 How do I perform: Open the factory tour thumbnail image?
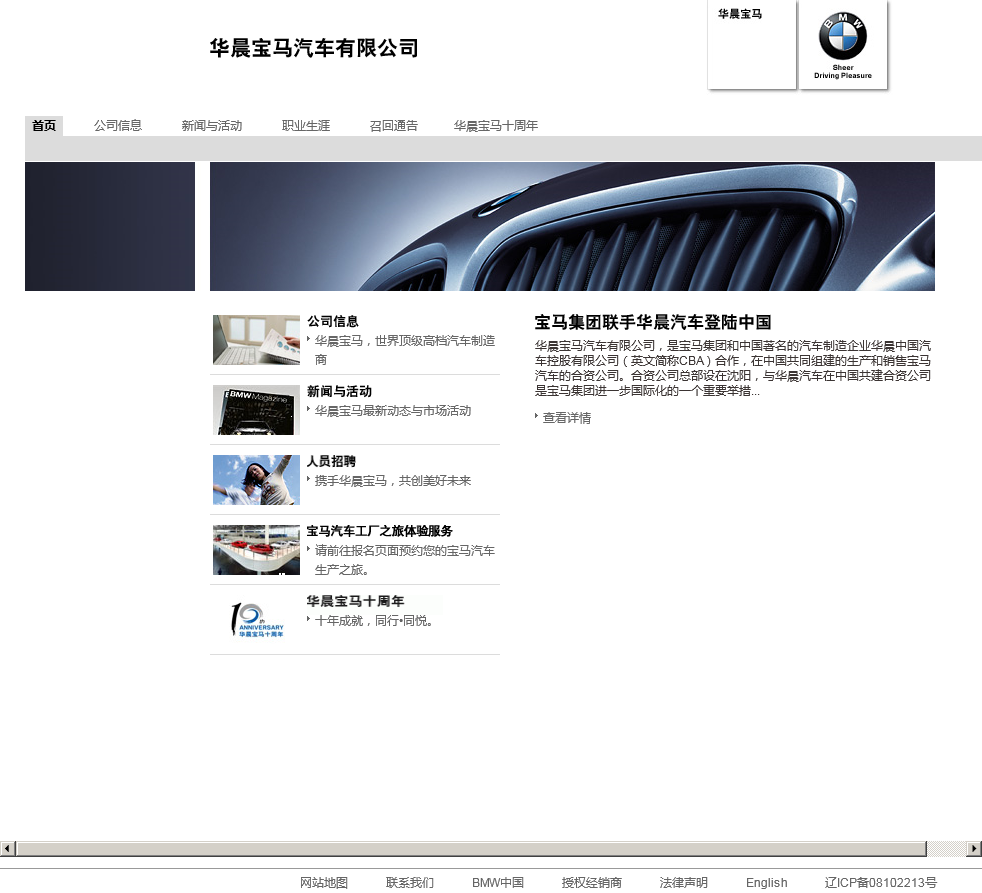point(256,550)
